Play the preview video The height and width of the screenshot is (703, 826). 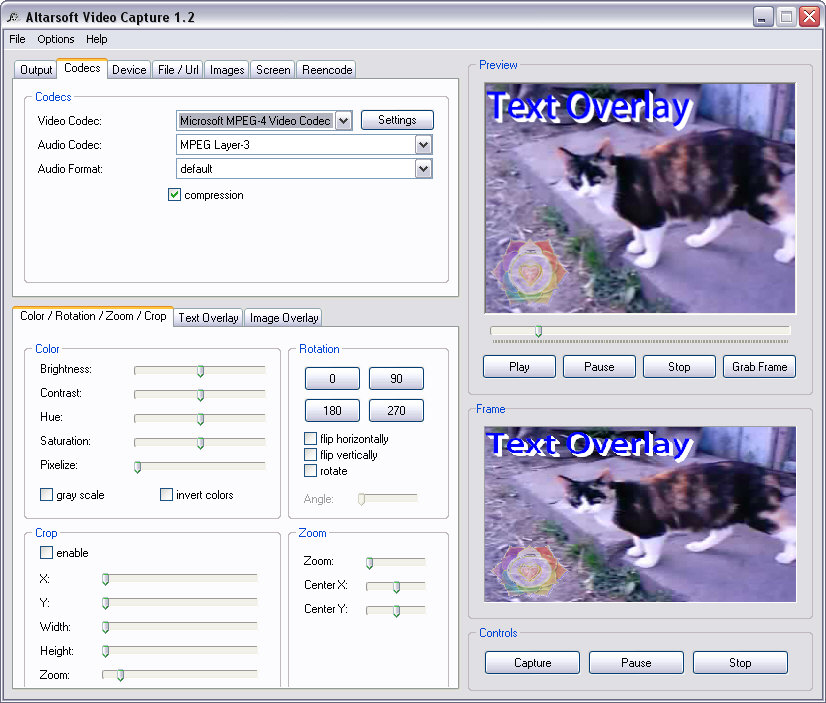point(519,367)
